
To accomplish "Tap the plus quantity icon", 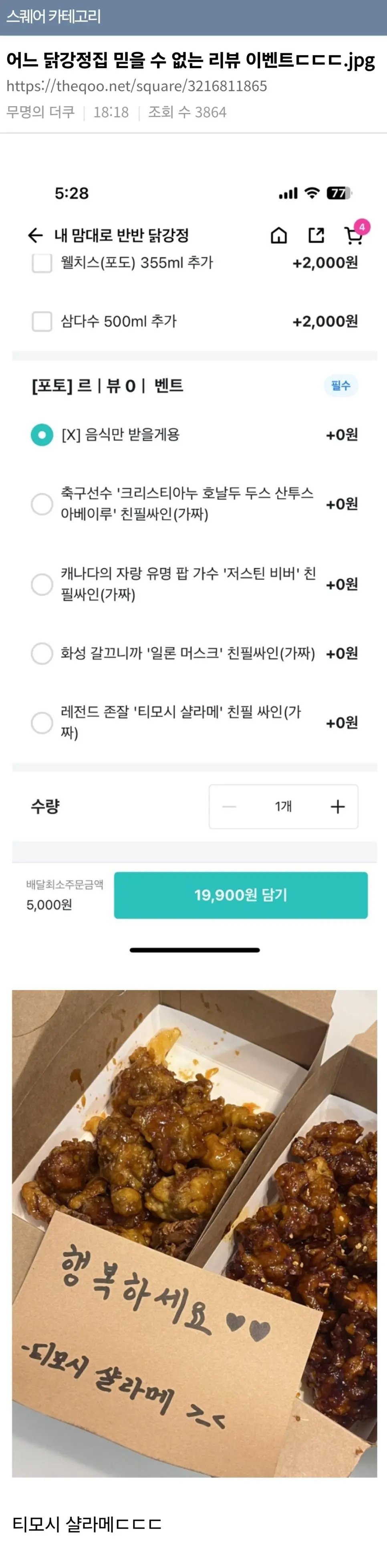I will 337,807.
